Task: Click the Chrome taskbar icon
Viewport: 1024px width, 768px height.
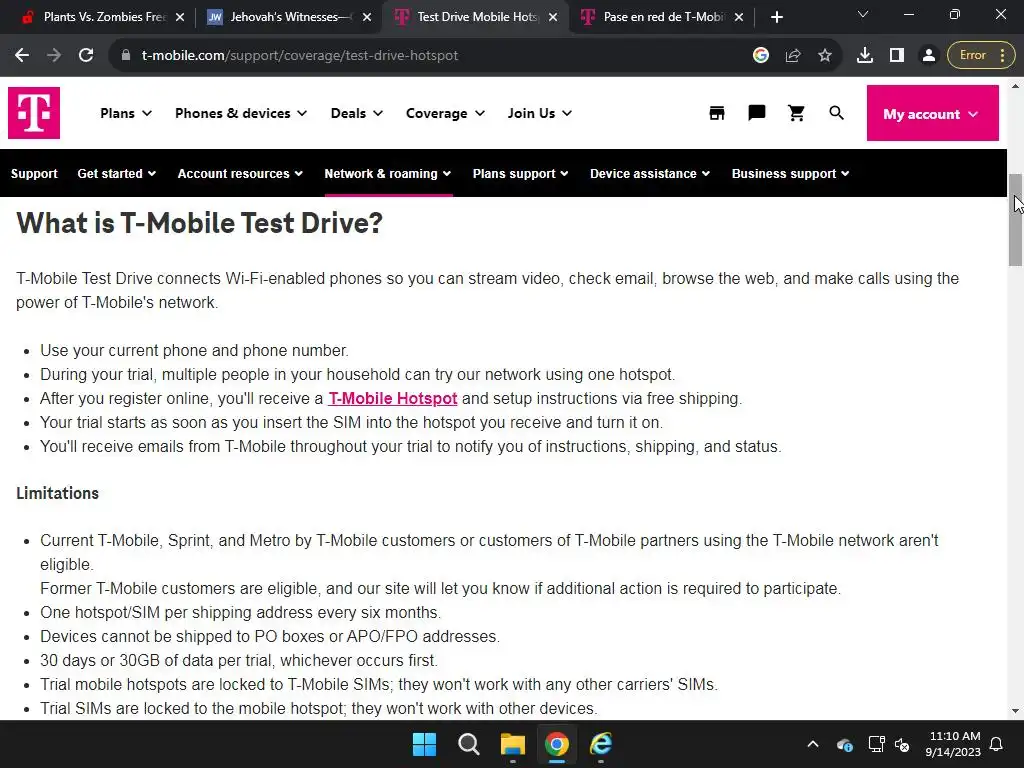Action: tap(556, 744)
